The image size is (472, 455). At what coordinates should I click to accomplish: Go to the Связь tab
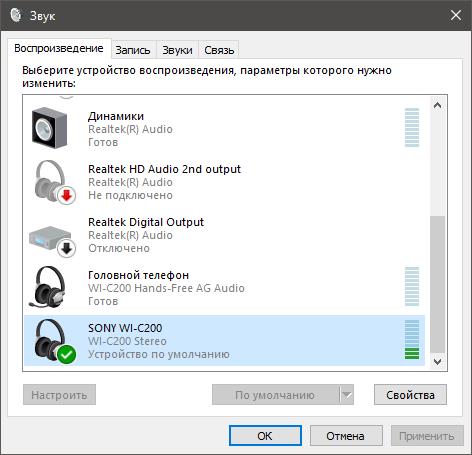(219, 50)
